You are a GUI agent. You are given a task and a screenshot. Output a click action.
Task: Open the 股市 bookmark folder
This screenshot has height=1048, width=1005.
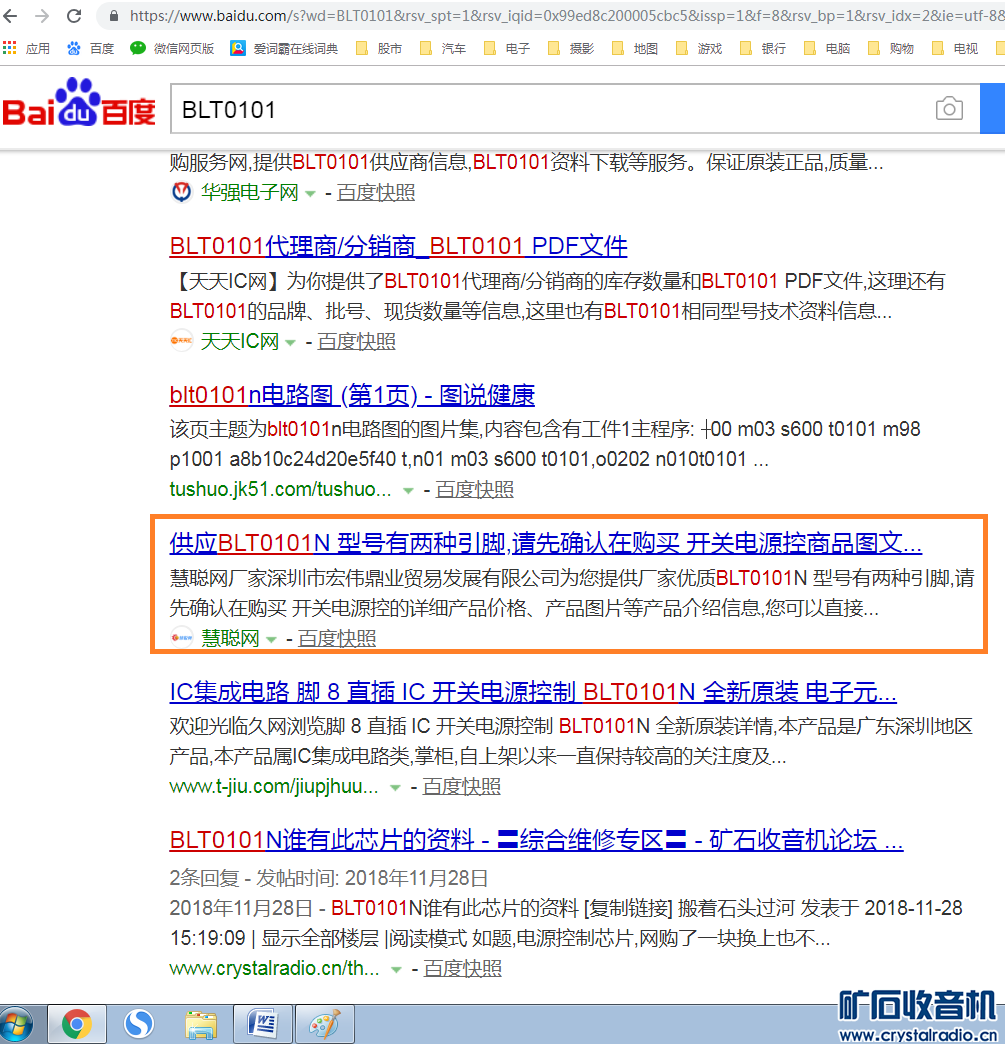click(x=378, y=48)
